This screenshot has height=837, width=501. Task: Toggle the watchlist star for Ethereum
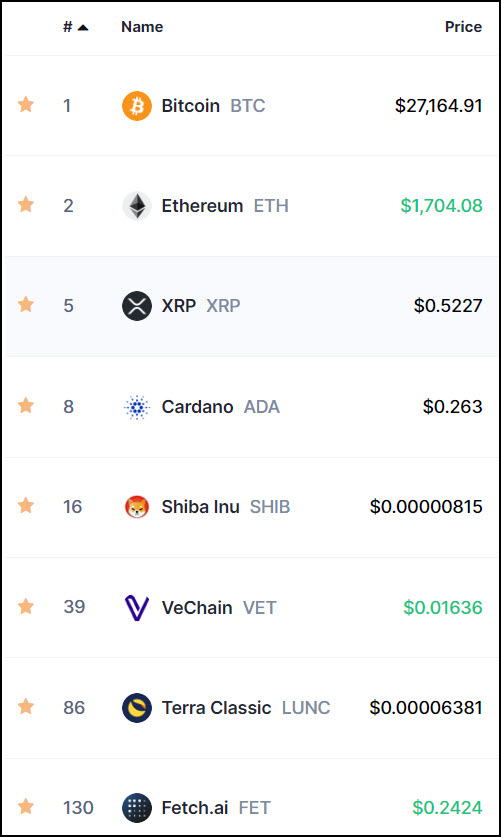[x=26, y=204]
